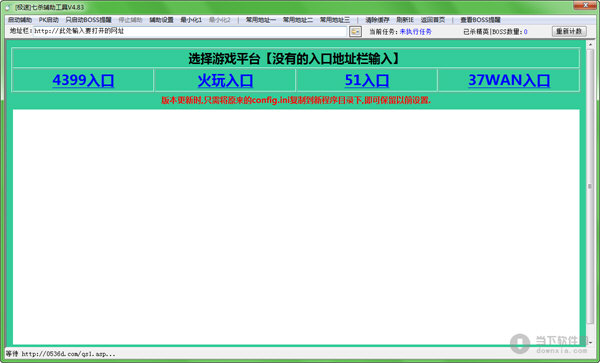Open 常用地址三 shortcut
The height and width of the screenshot is (363, 600).
tap(335, 20)
